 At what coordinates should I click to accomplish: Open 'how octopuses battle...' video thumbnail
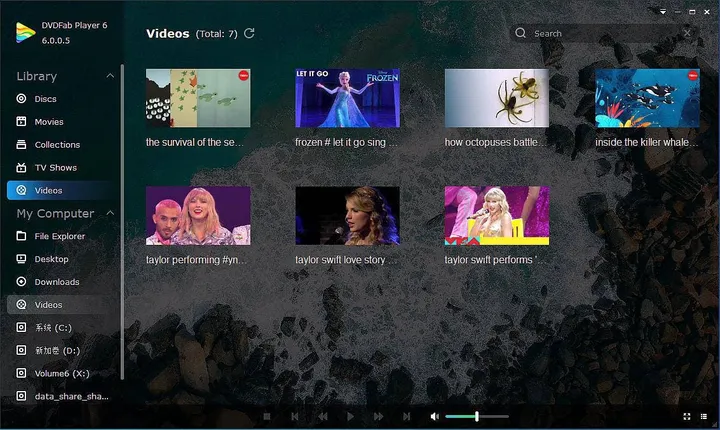coord(497,98)
